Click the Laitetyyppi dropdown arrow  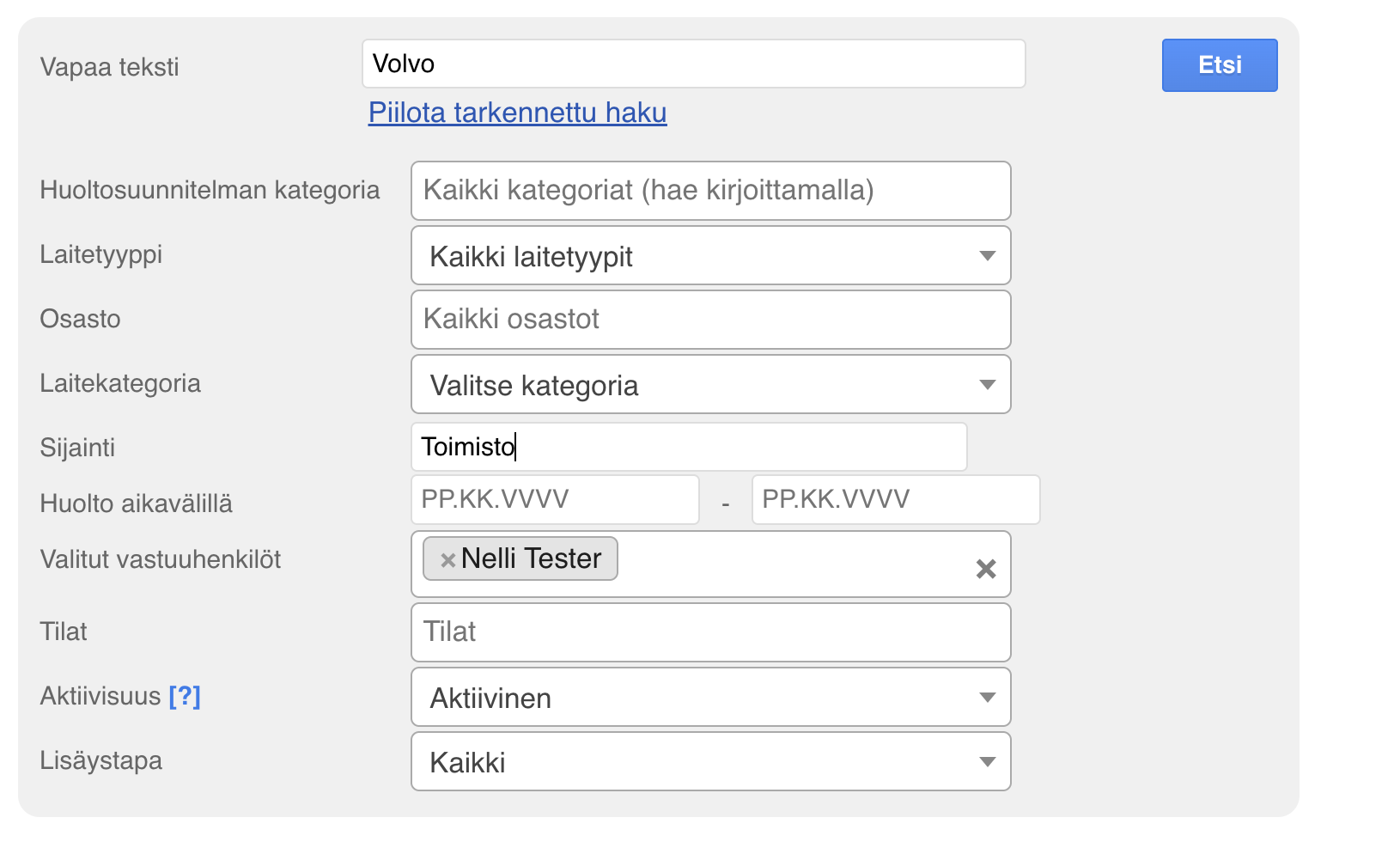[x=988, y=256]
